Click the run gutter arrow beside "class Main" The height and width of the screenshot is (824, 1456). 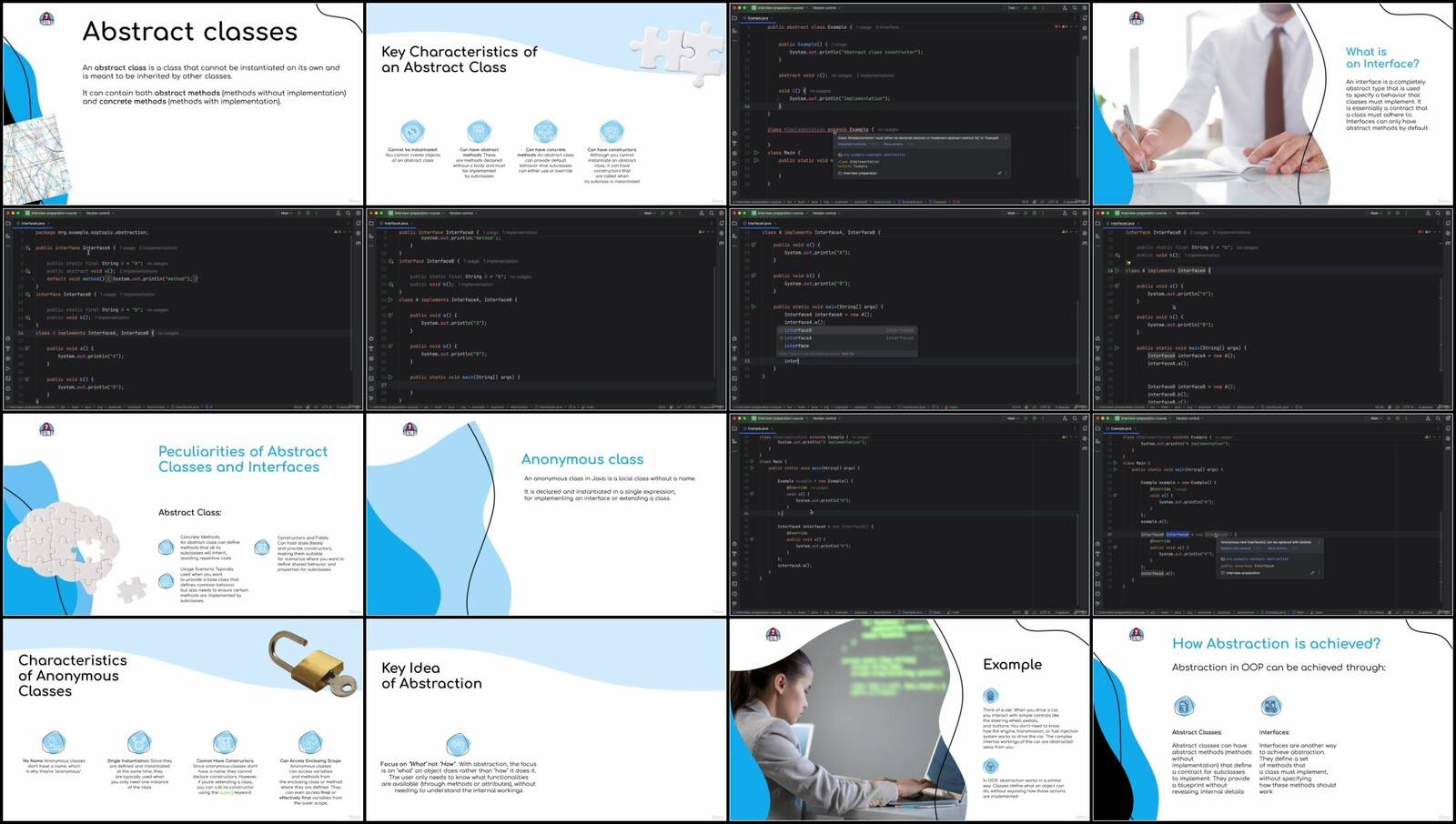pos(755,153)
